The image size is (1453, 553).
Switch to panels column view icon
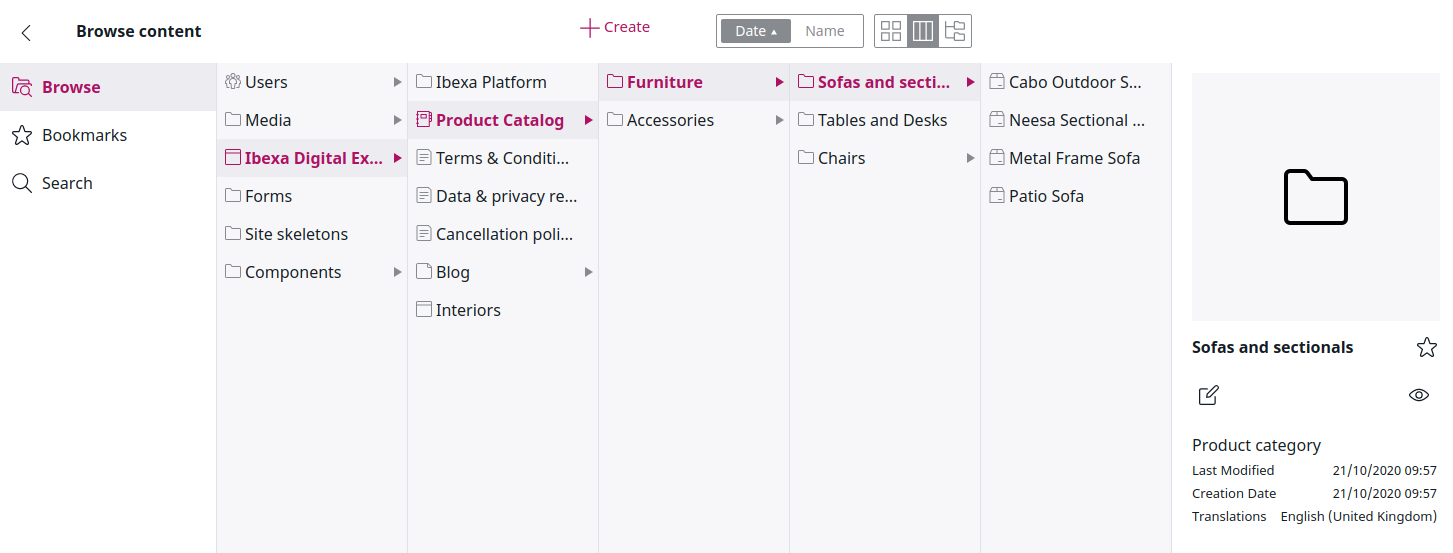923,31
